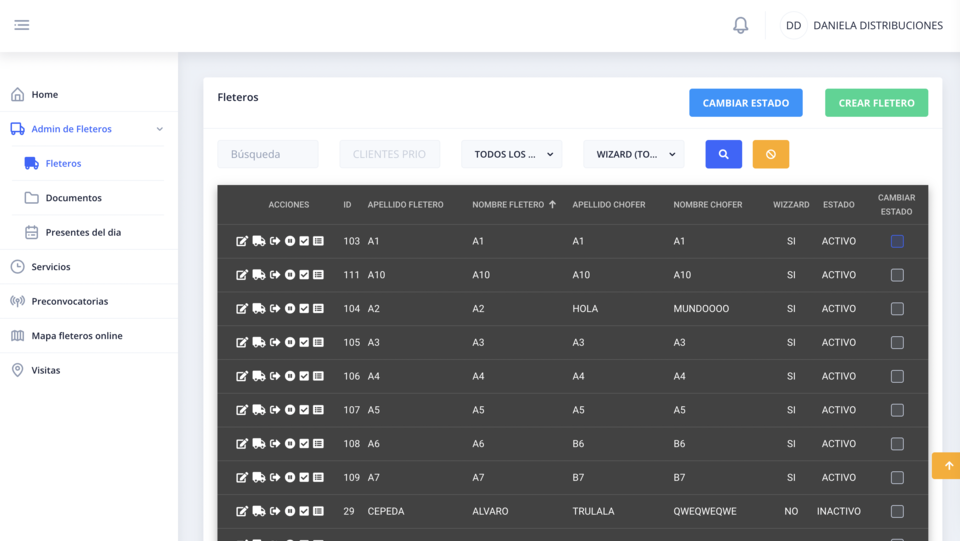Screen dimensions: 960x541
Task: Click the edit icon in CEPEDA row
Action: point(242,510)
